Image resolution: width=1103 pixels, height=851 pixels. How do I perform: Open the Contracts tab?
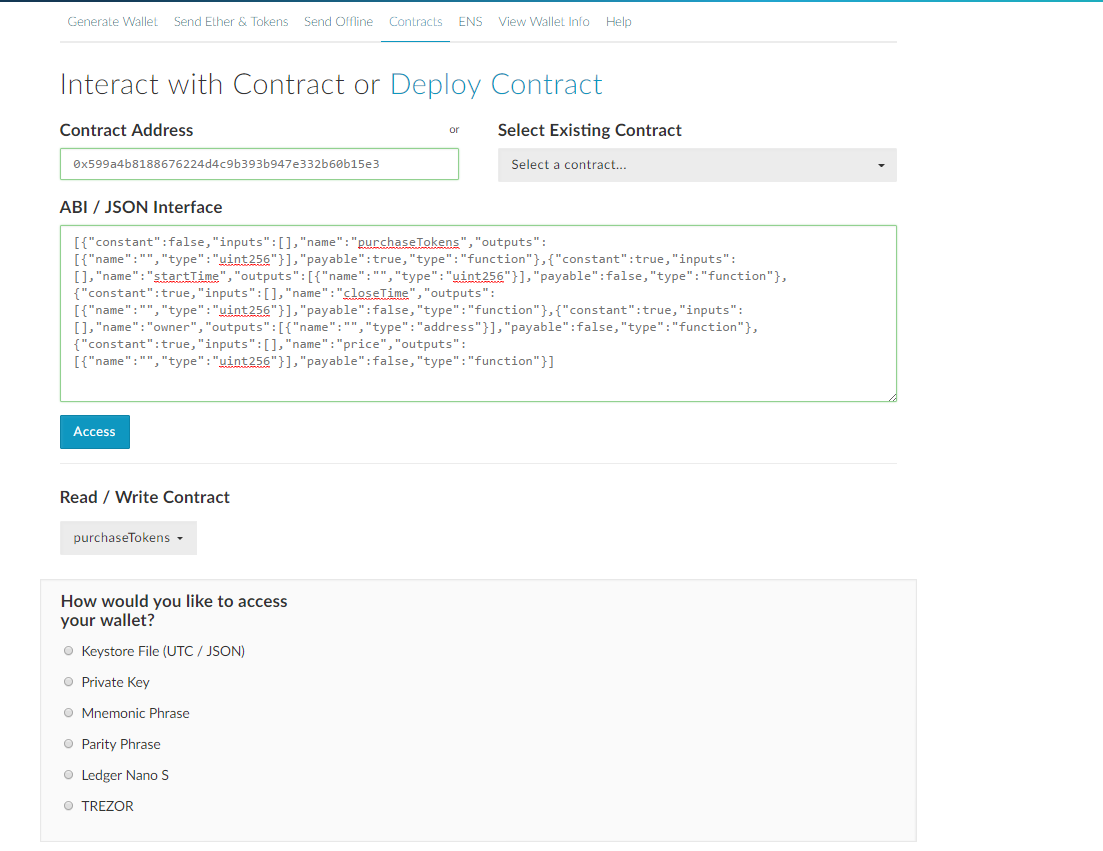(416, 22)
